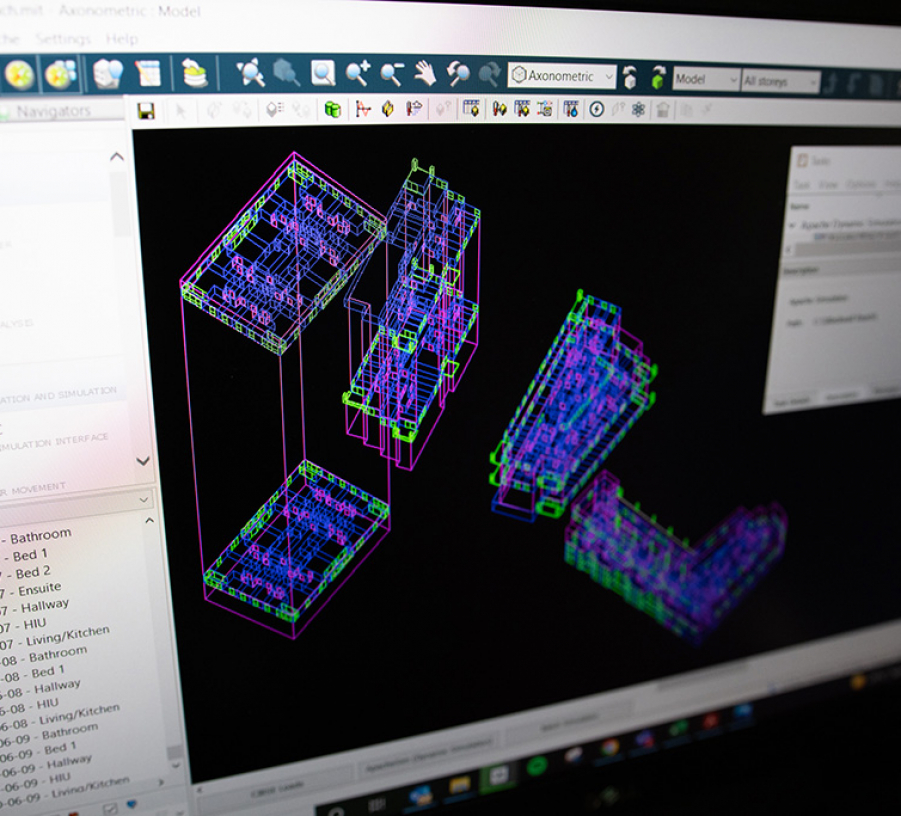Click the first sun-path compass icon

19,75
